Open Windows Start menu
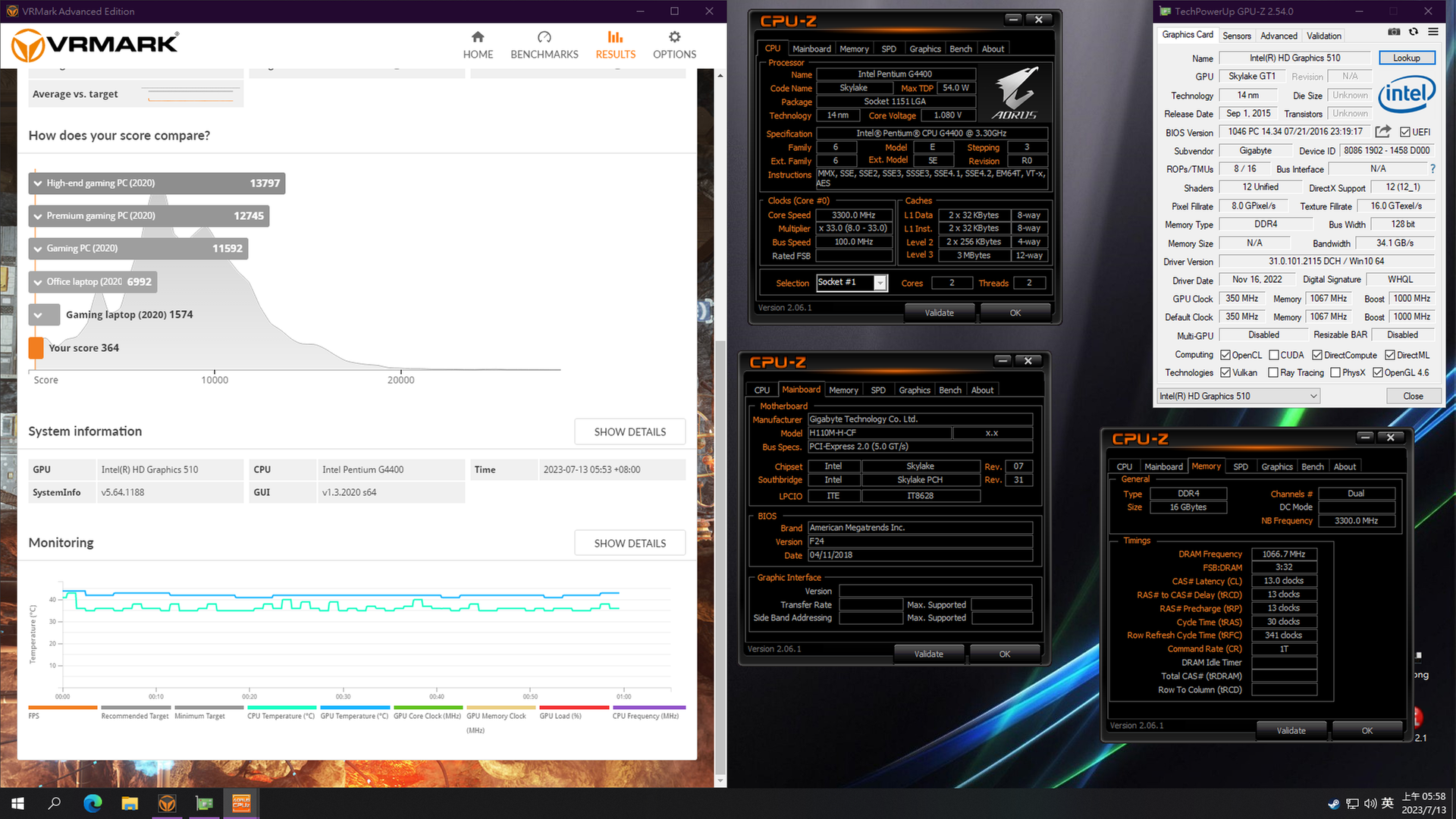 18,803
